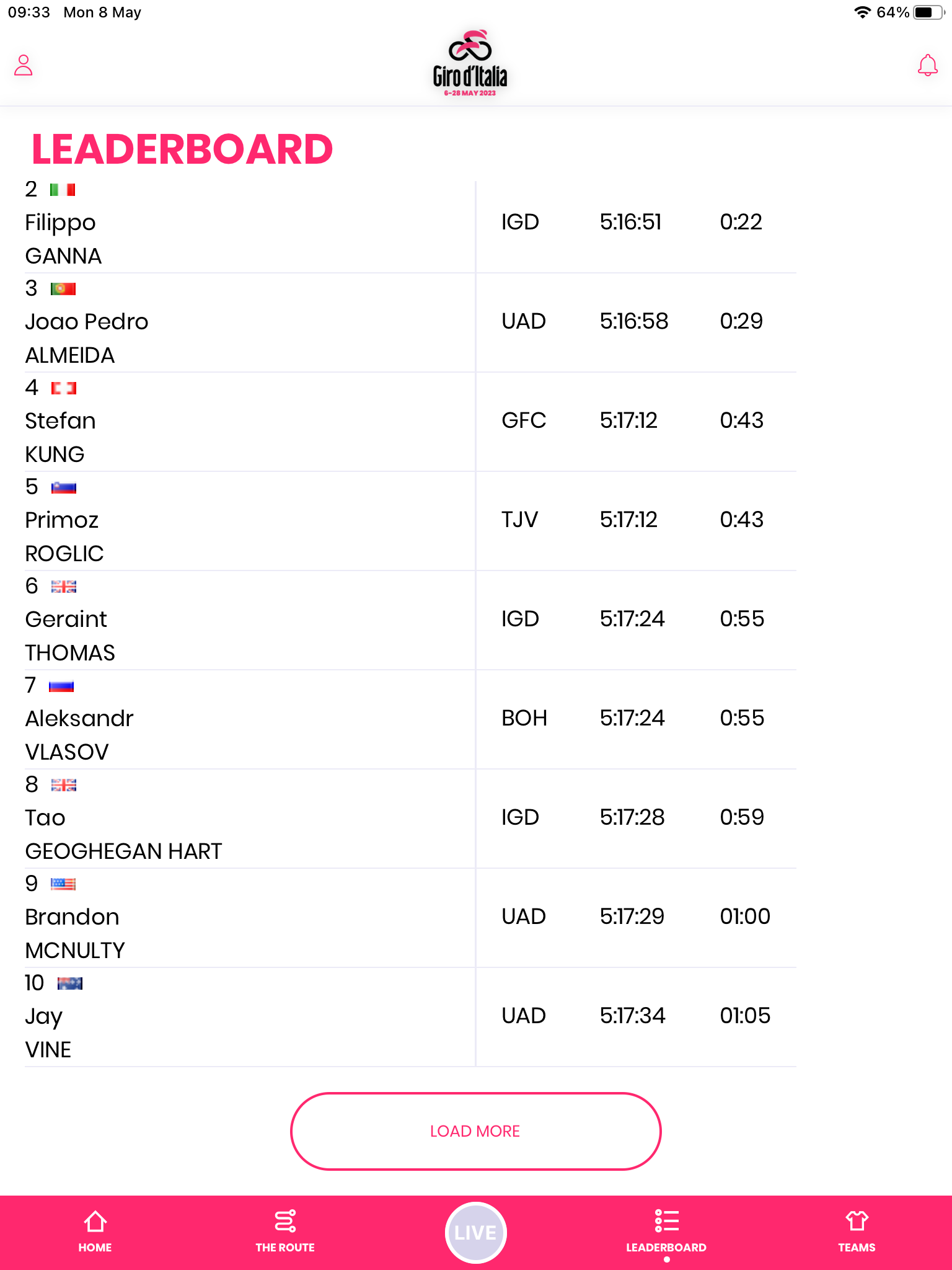This screenshot has height=1270, width=952.
Task: Open The Route tab
Action: (285, 1232)
